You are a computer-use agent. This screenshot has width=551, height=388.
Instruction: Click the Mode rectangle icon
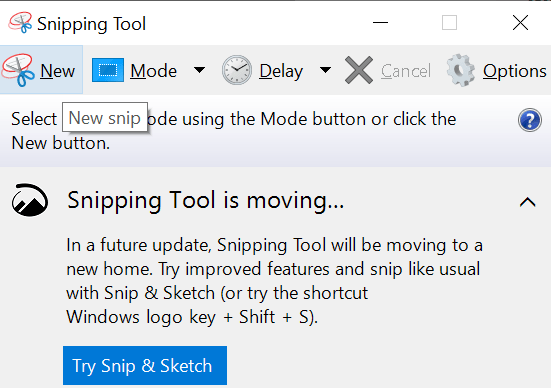click(108, 70)
